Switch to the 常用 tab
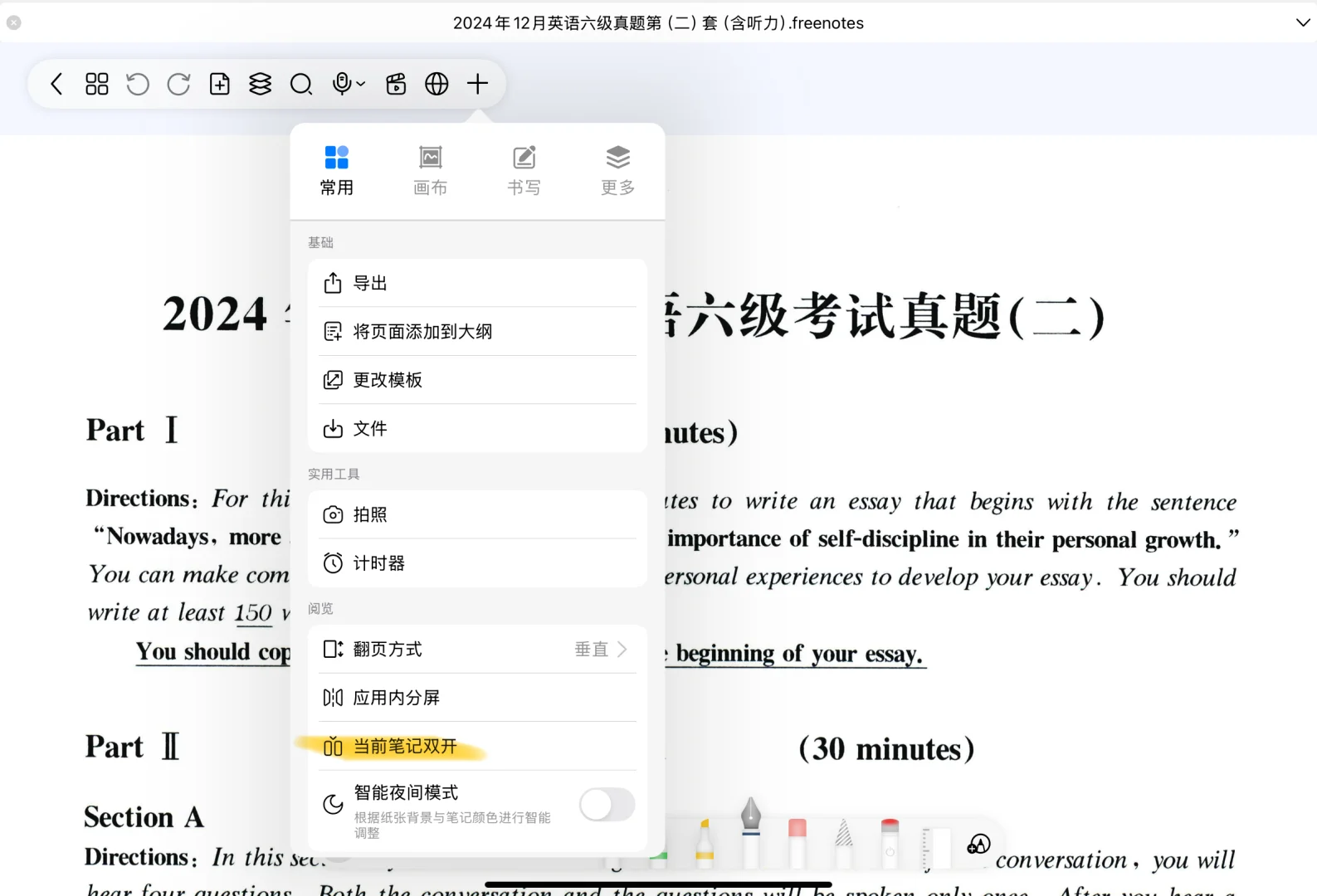The width and height of the screenshot is (1317, 896). click(337, 171)
